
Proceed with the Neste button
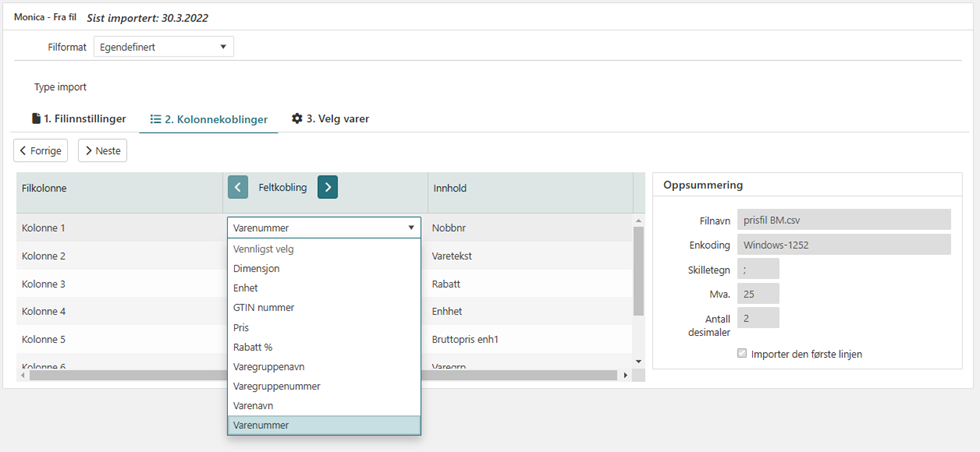pos(102,151)
